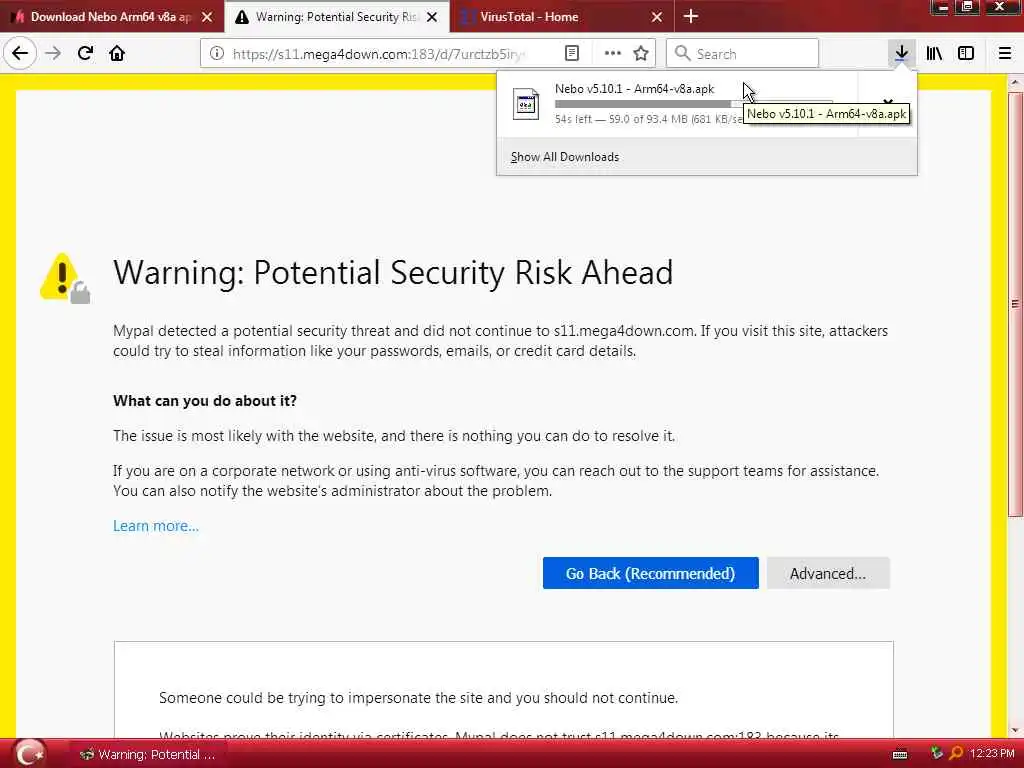Close the Warning Potential Security Risk tab

pyautogui.click(x=432, y=17)
